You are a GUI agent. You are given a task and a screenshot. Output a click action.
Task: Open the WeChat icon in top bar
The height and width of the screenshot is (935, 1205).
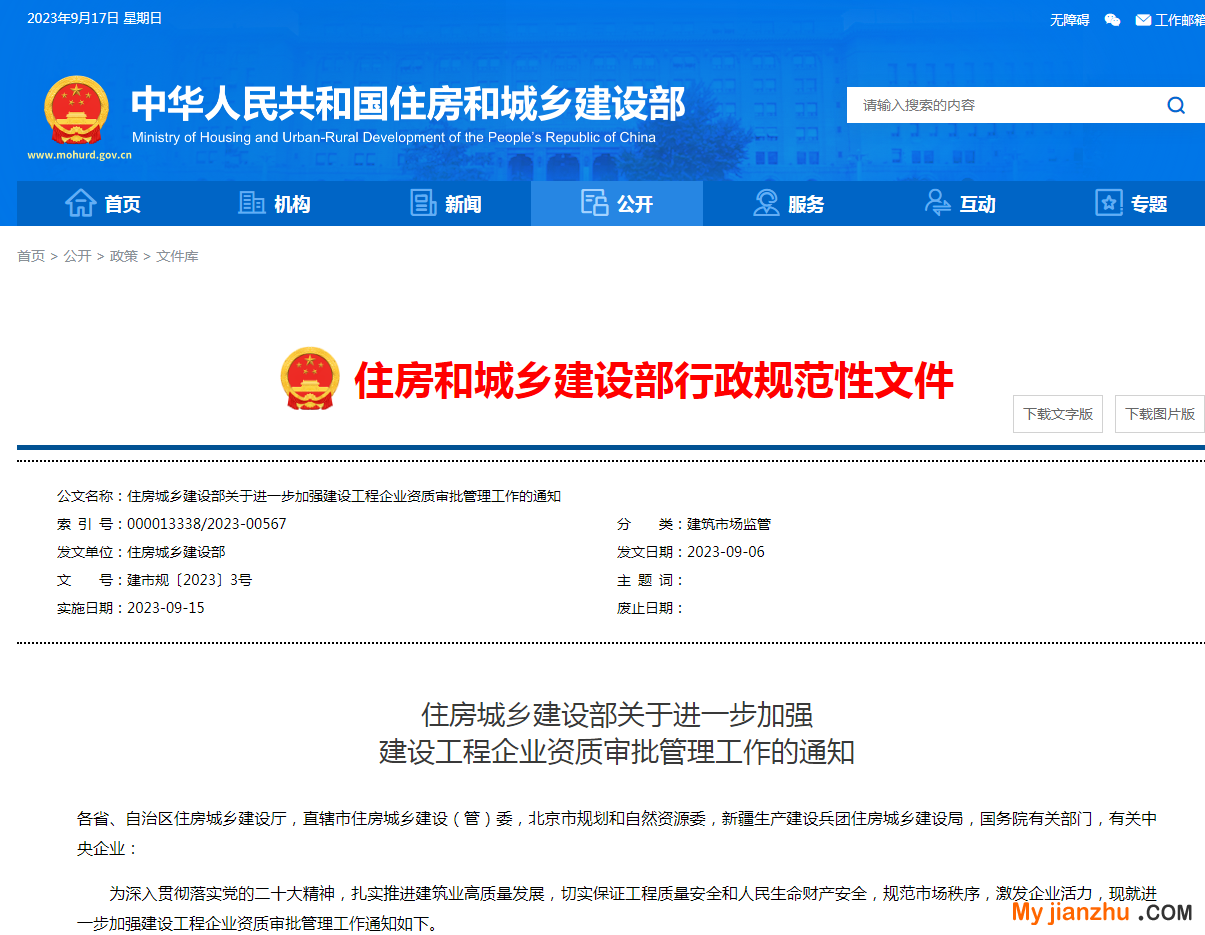tap(1112, 20)
